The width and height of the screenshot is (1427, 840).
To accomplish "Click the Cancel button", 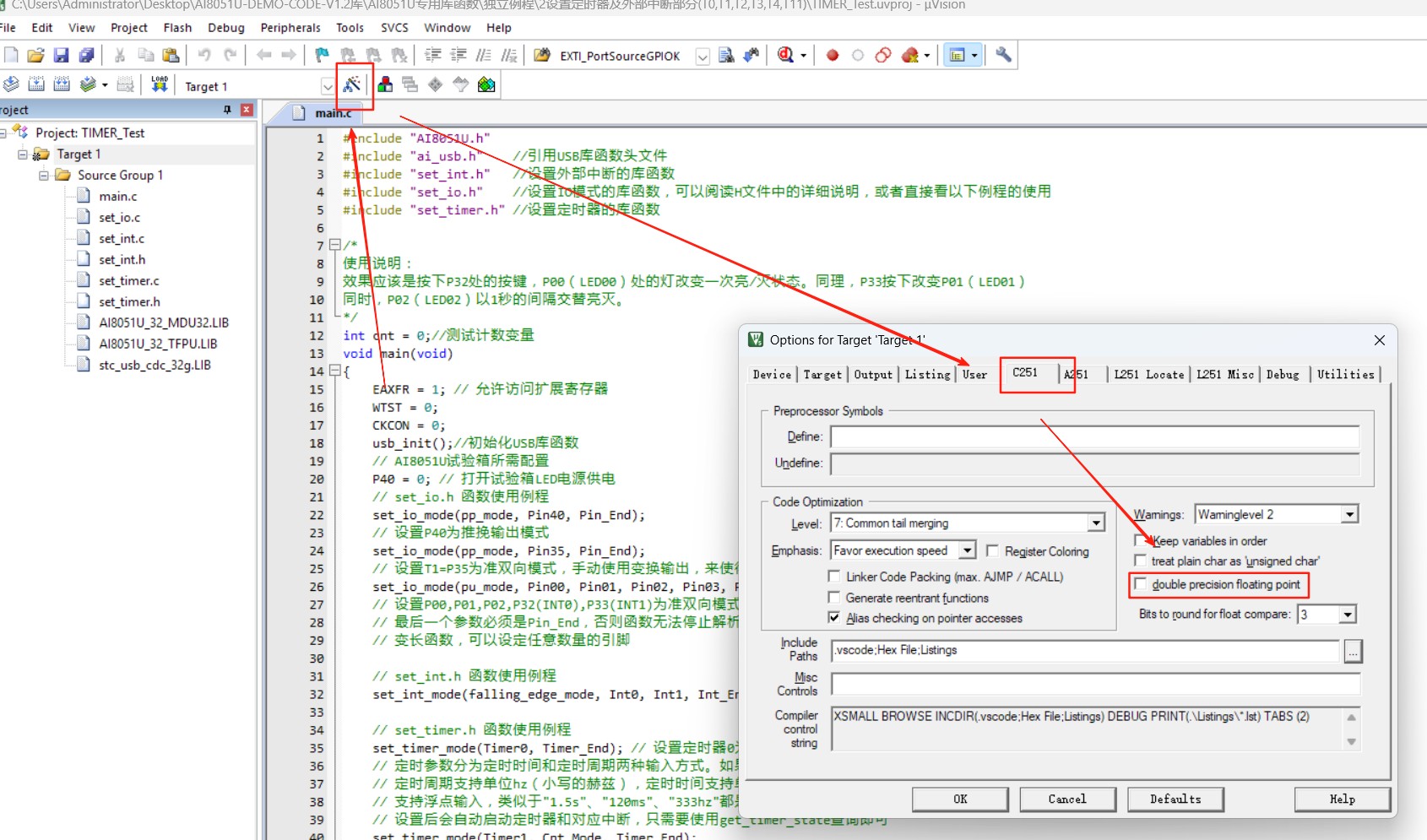I will click(x=1067, y=799).
